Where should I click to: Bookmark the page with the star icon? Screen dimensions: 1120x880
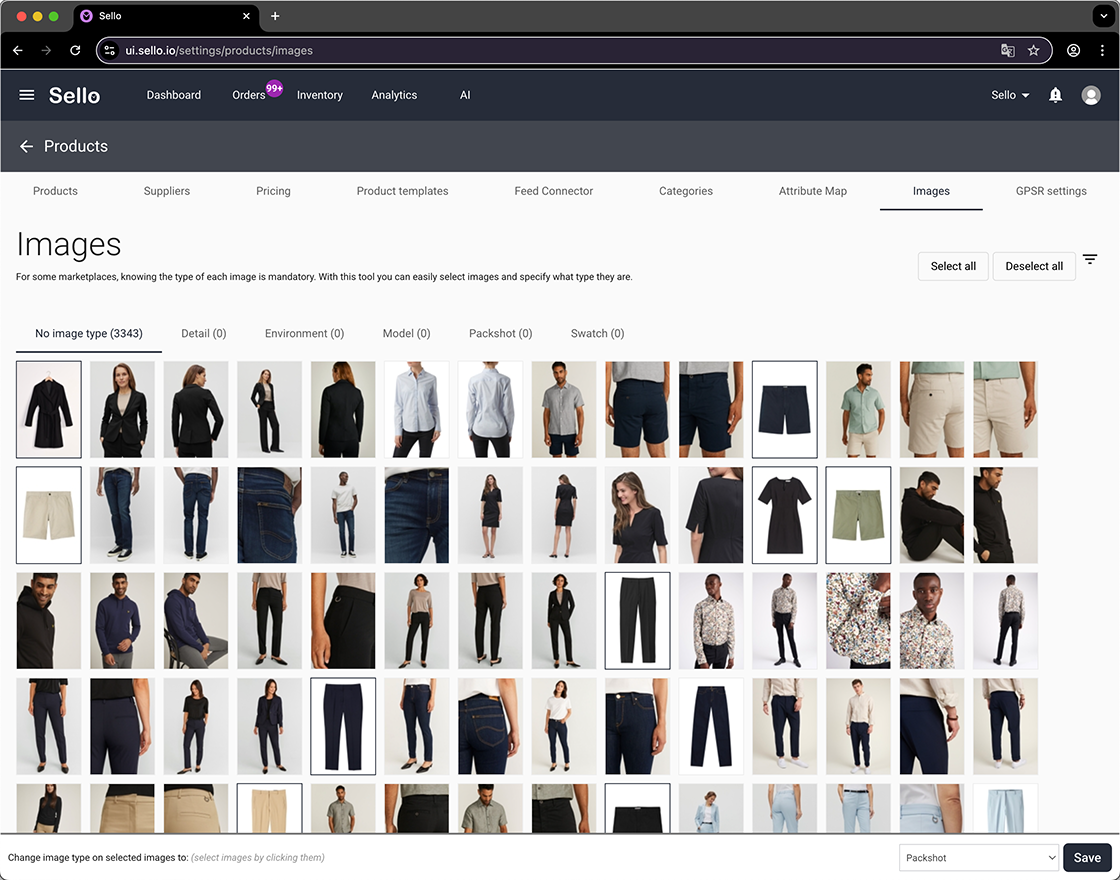[x=1034, y=49]
